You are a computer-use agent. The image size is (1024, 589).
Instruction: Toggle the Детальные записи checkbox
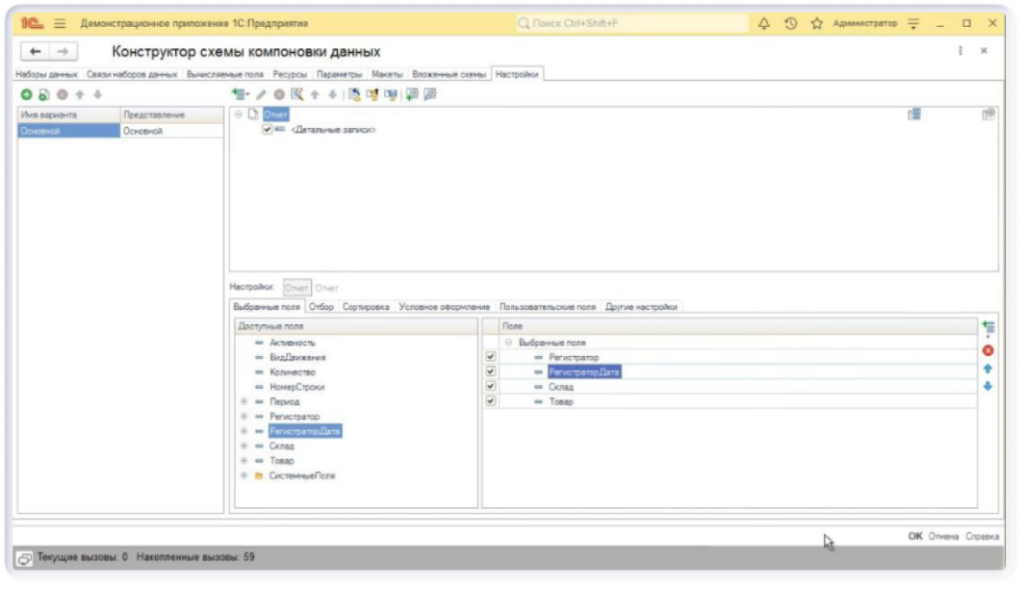(x=267, y=130)
